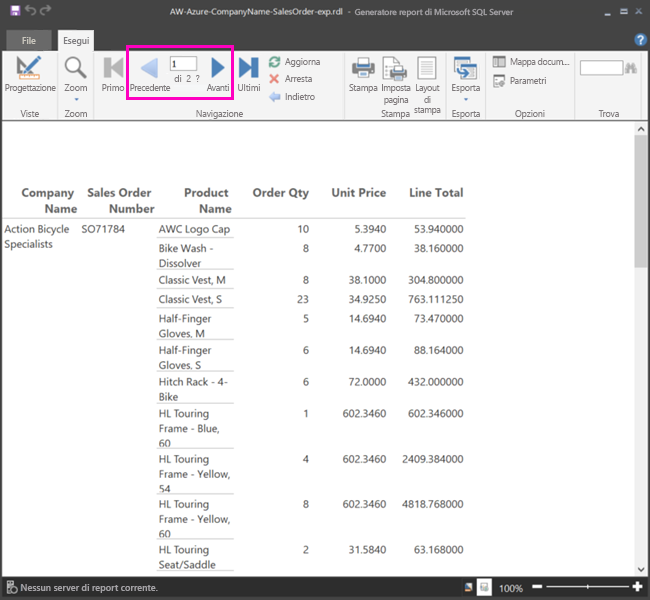The width and height of the screenshot is (650, 600).
Task: Jump to last page with Ultimi
Action: pos(249,74)
